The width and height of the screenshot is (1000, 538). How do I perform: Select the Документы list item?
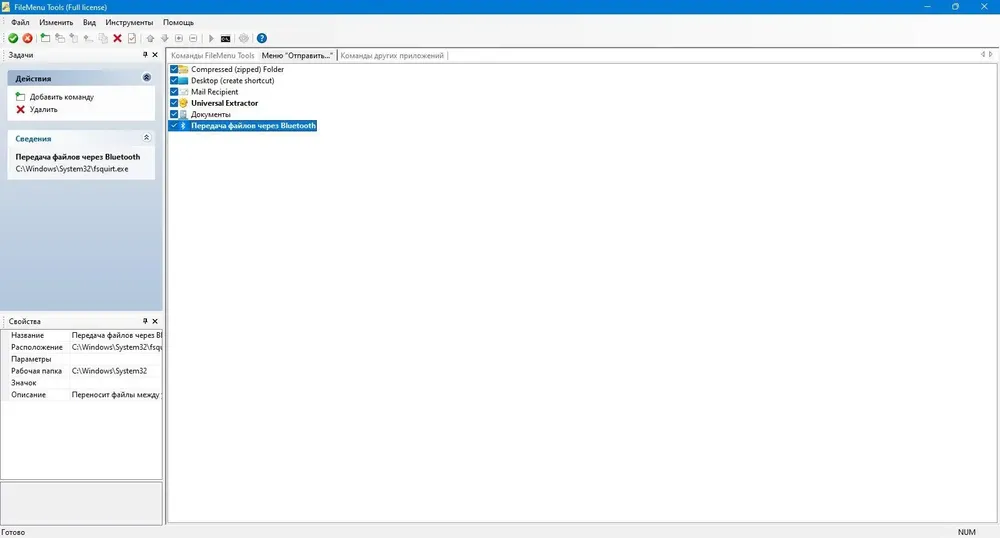[x=210, y=114]
